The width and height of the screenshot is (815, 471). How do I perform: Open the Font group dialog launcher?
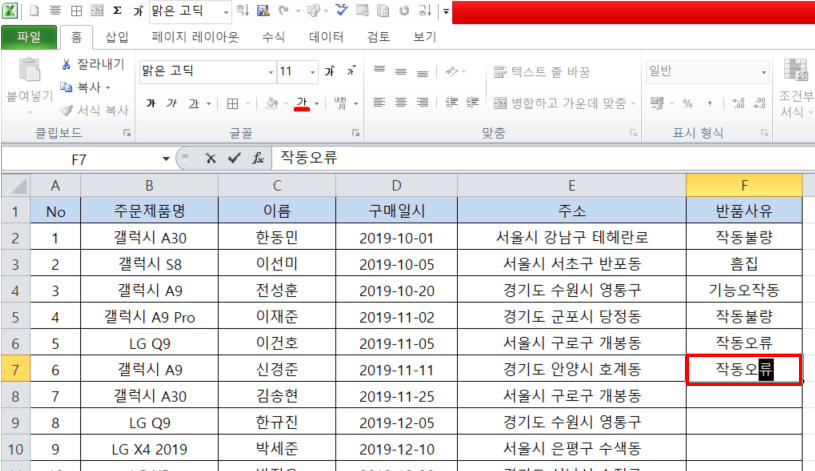pyautogui.click(x=356, y=133)
